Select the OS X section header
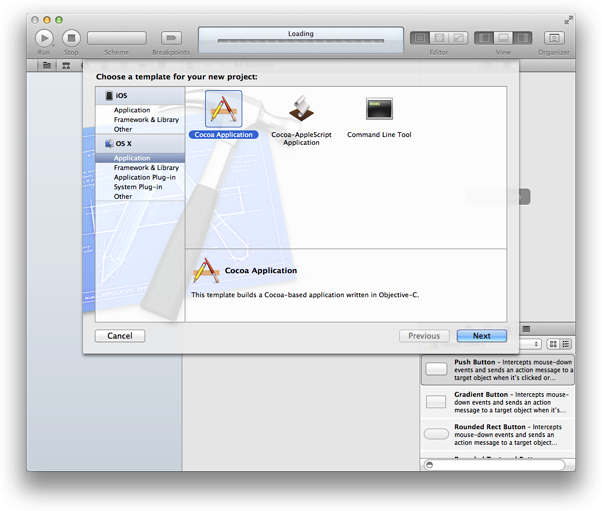The width and height of the screenshot is (602, 511). point(140,144)
